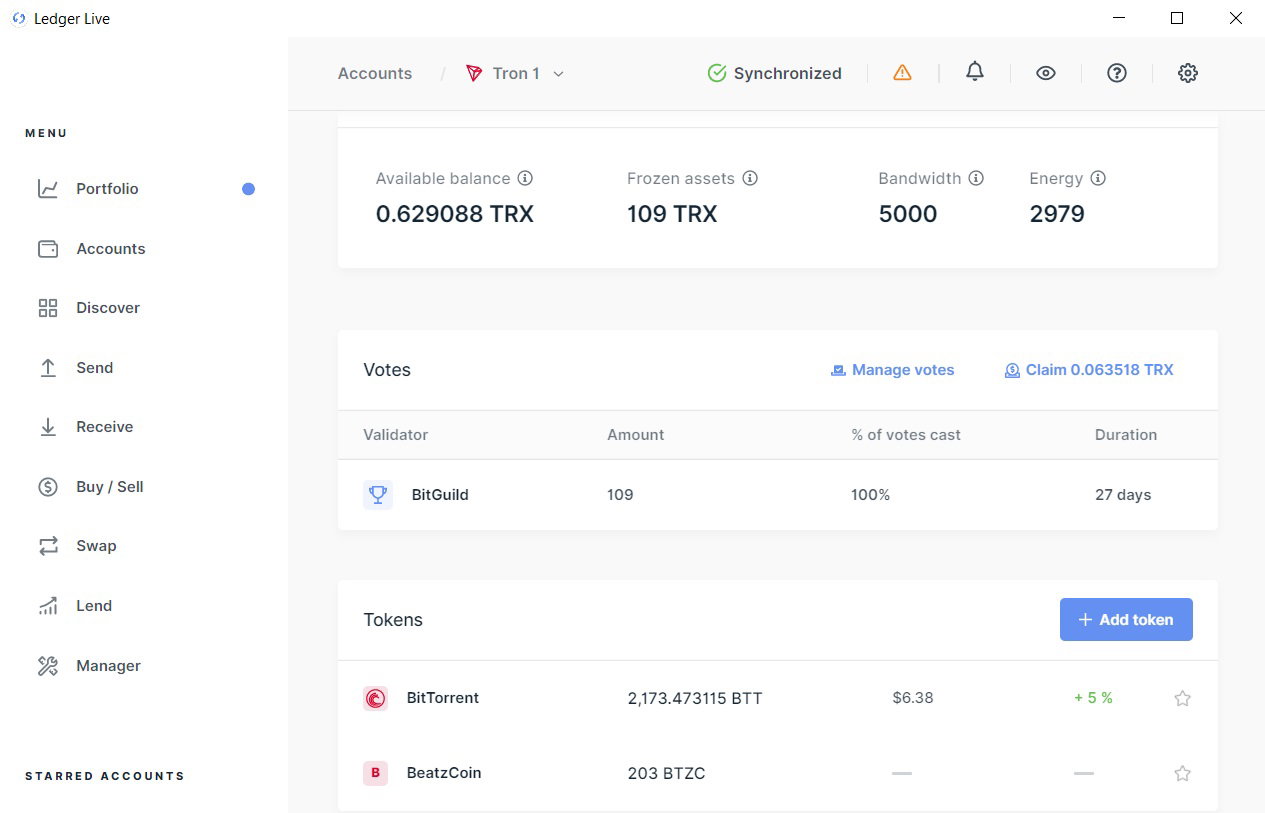Click the 109 TRX frozen assets value
Screen dimensions: 1265x813
[x=672, y=214]
